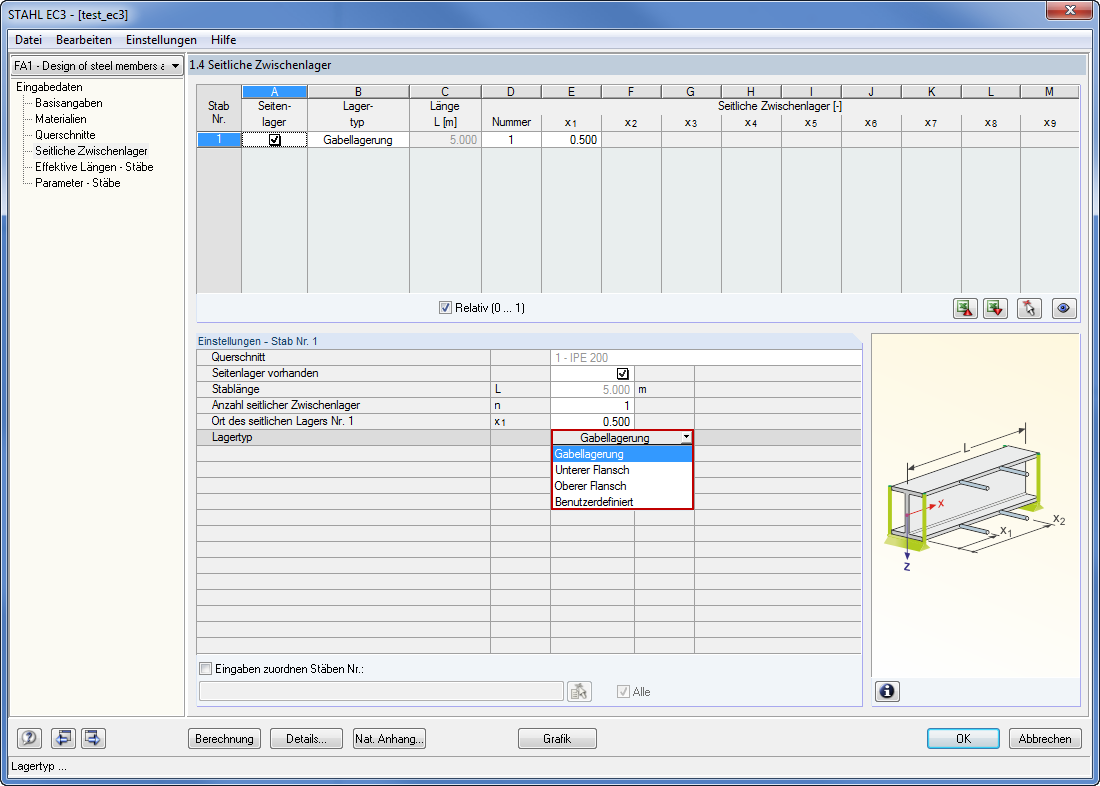Open Effektive Längen - Stäbe in navigator
Image resolution: width=1100 pixels, height=786 pixels.
click(x=94, y=167)
